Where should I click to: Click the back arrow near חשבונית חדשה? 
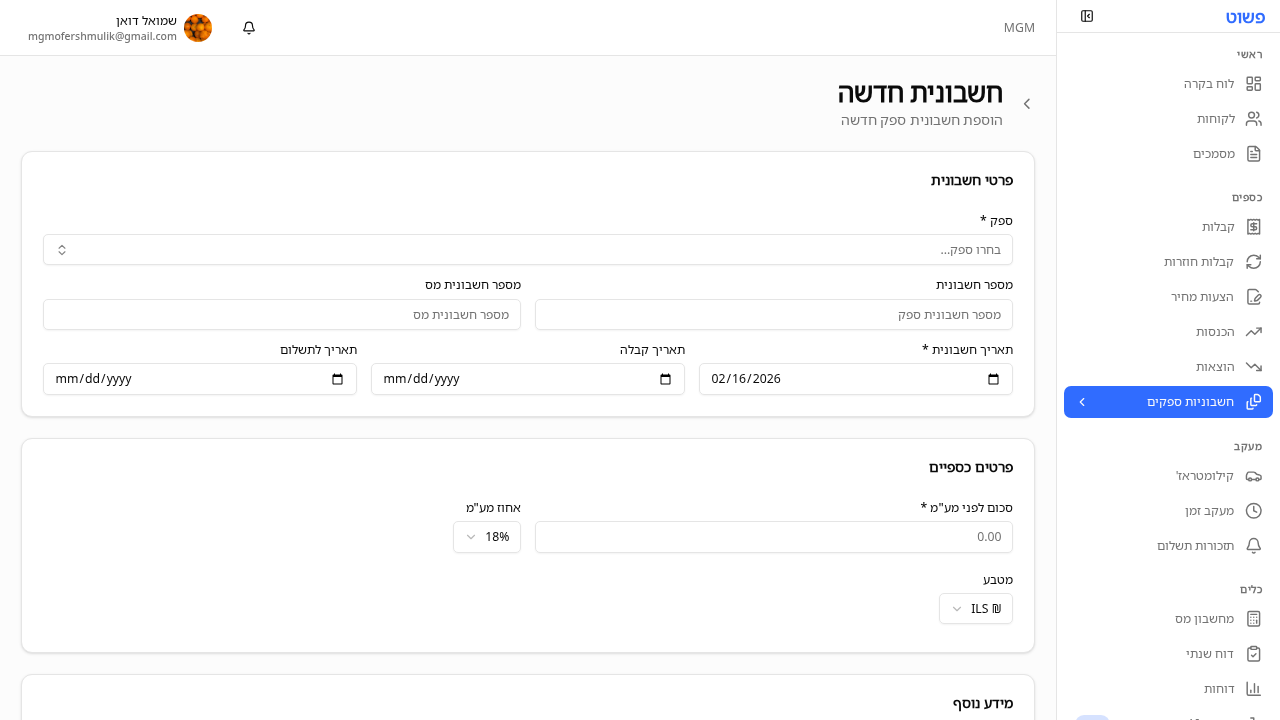1026,103
